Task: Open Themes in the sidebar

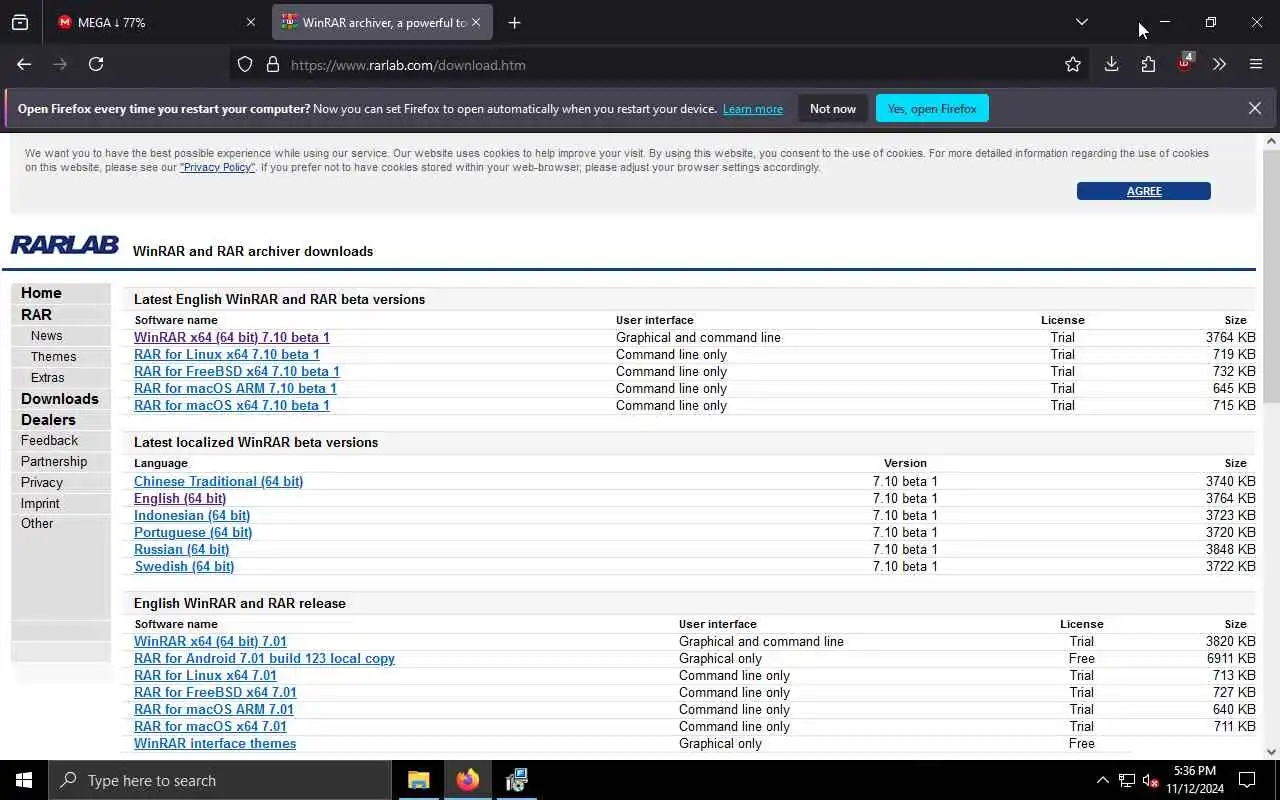Action: [53, 357]
